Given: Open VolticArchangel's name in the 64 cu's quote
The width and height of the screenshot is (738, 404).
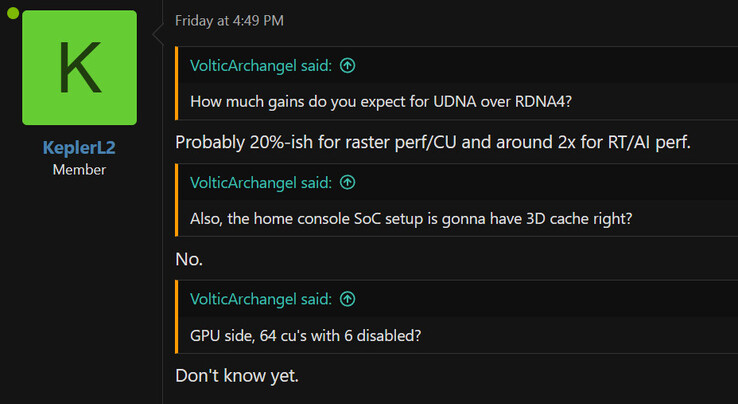Looking at the screenshot, I should pos(262,298).
